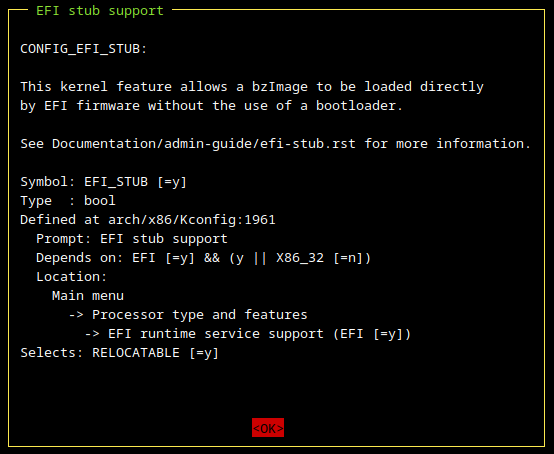This screenshot has width=554, height=454.
Task: Click the Depends on: EFI [=y] entry
Action: point(115,258)
